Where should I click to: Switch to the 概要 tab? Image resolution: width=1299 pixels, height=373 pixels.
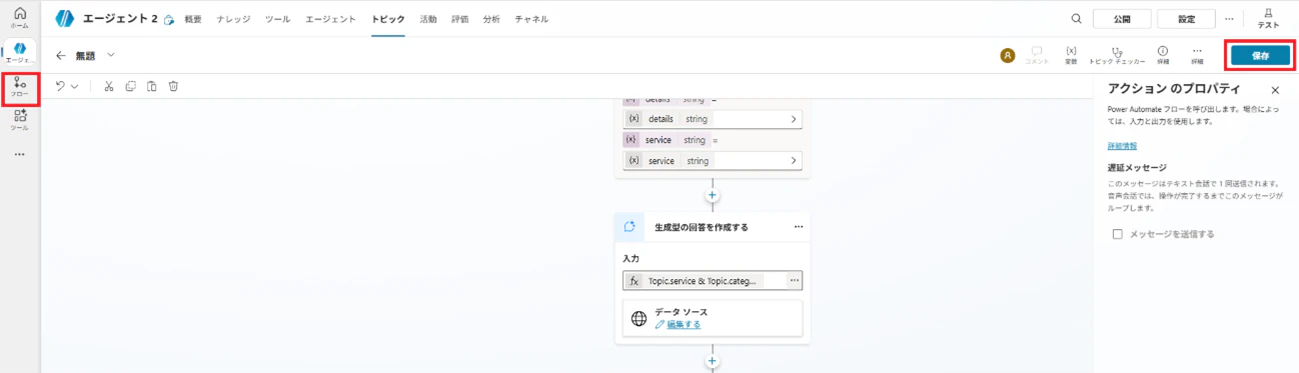[193, 19]
